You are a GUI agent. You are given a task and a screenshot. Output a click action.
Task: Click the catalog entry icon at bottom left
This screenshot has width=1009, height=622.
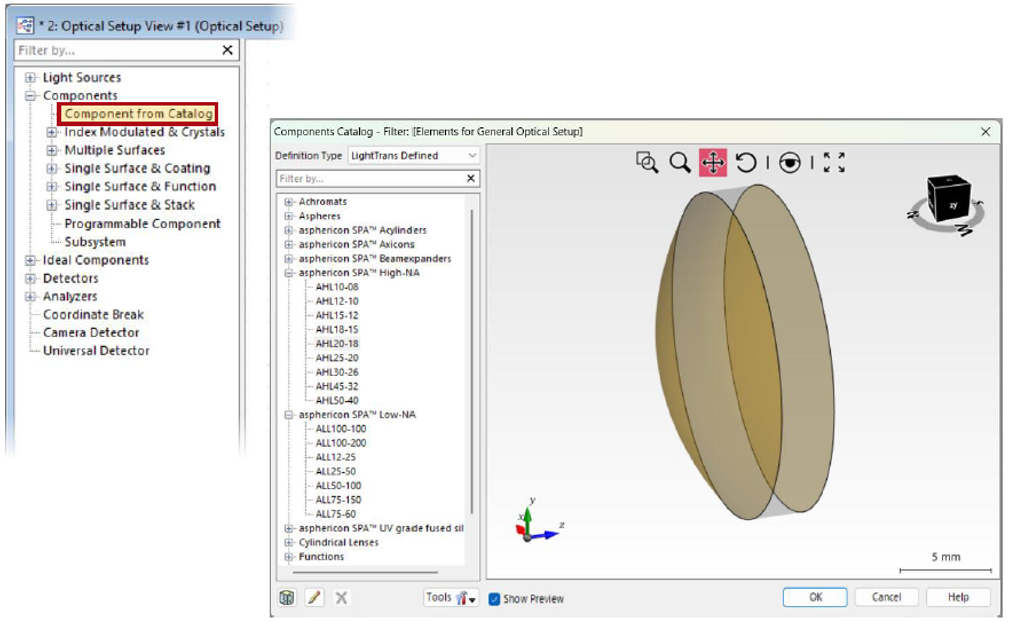tap(287, 598)
